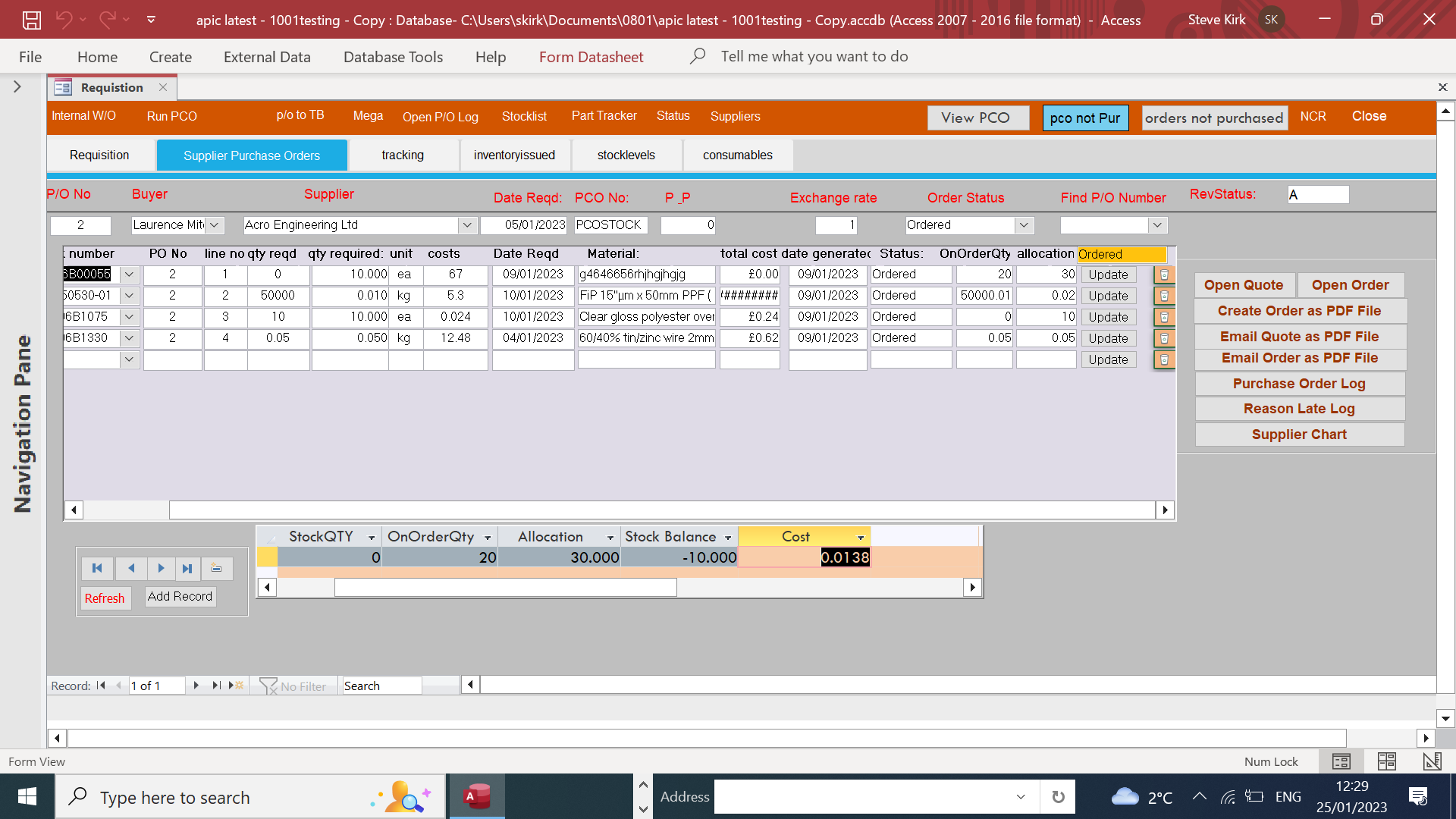The width and height of the screenshot is (1456, 819).
Task: Open the Create ribbon tab
Action: [x=171, y=57]
